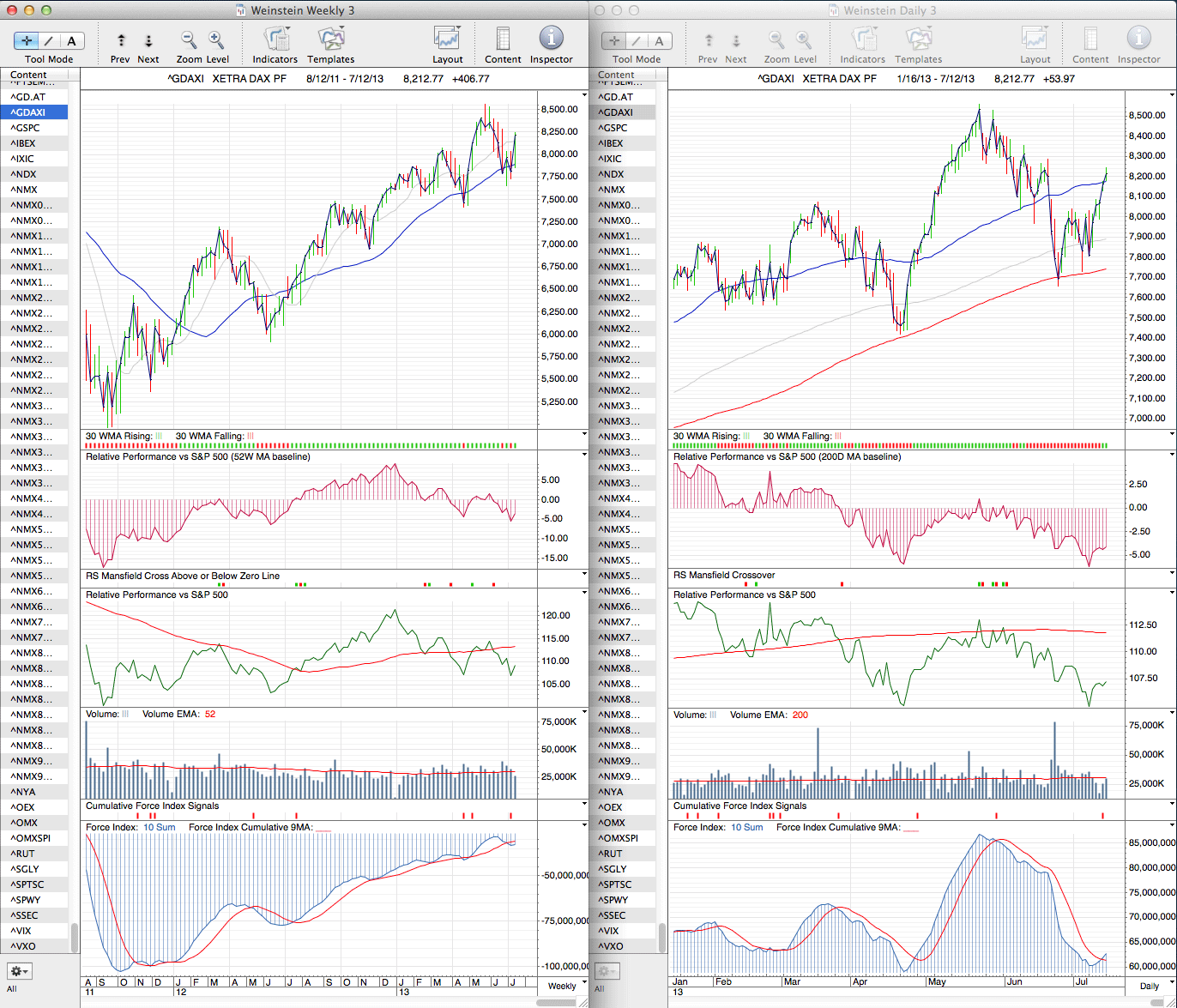Open Indicators in Weekly window toolbar

point(275,39)
